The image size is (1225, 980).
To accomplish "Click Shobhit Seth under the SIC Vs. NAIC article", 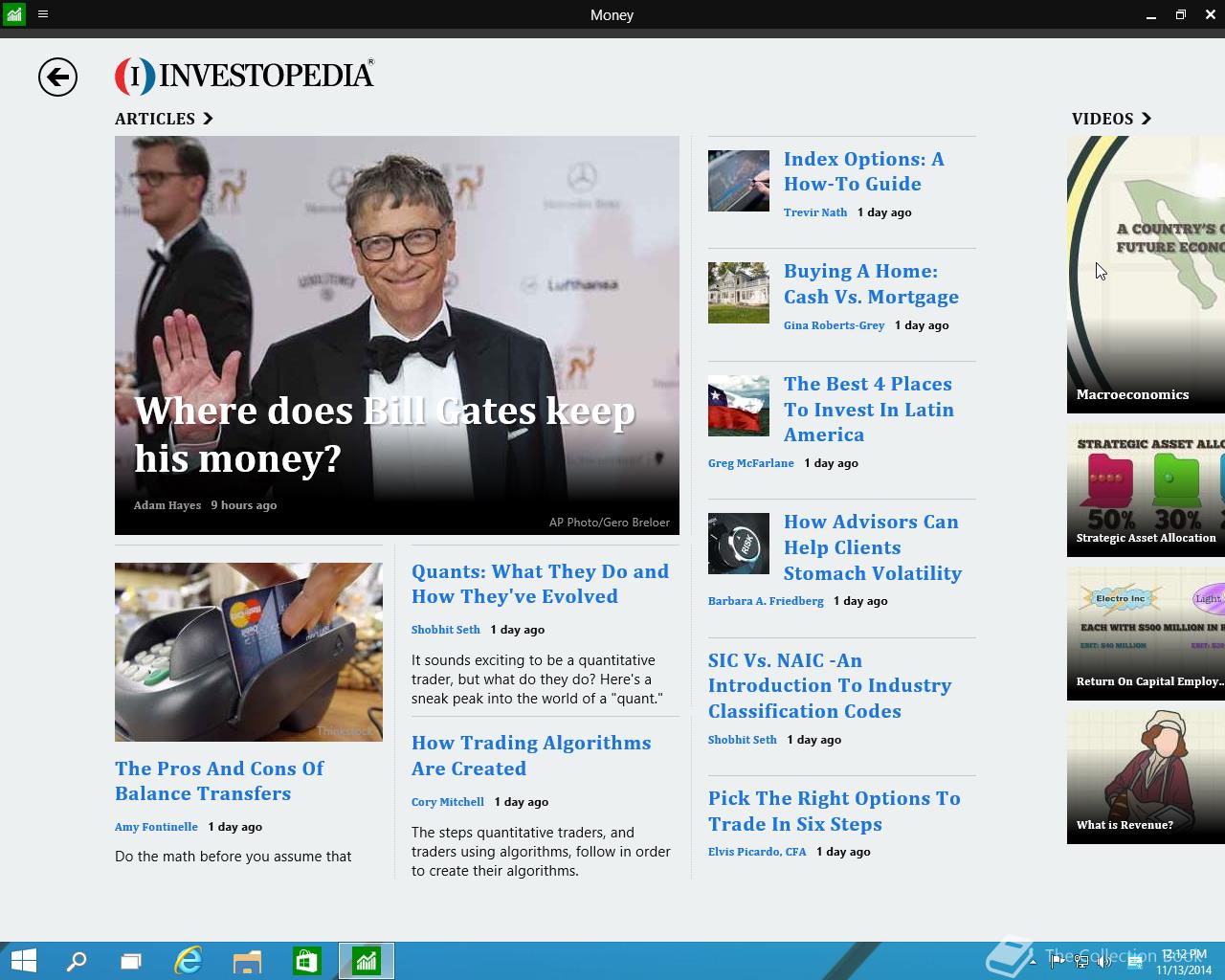I will tap(743, 740).
